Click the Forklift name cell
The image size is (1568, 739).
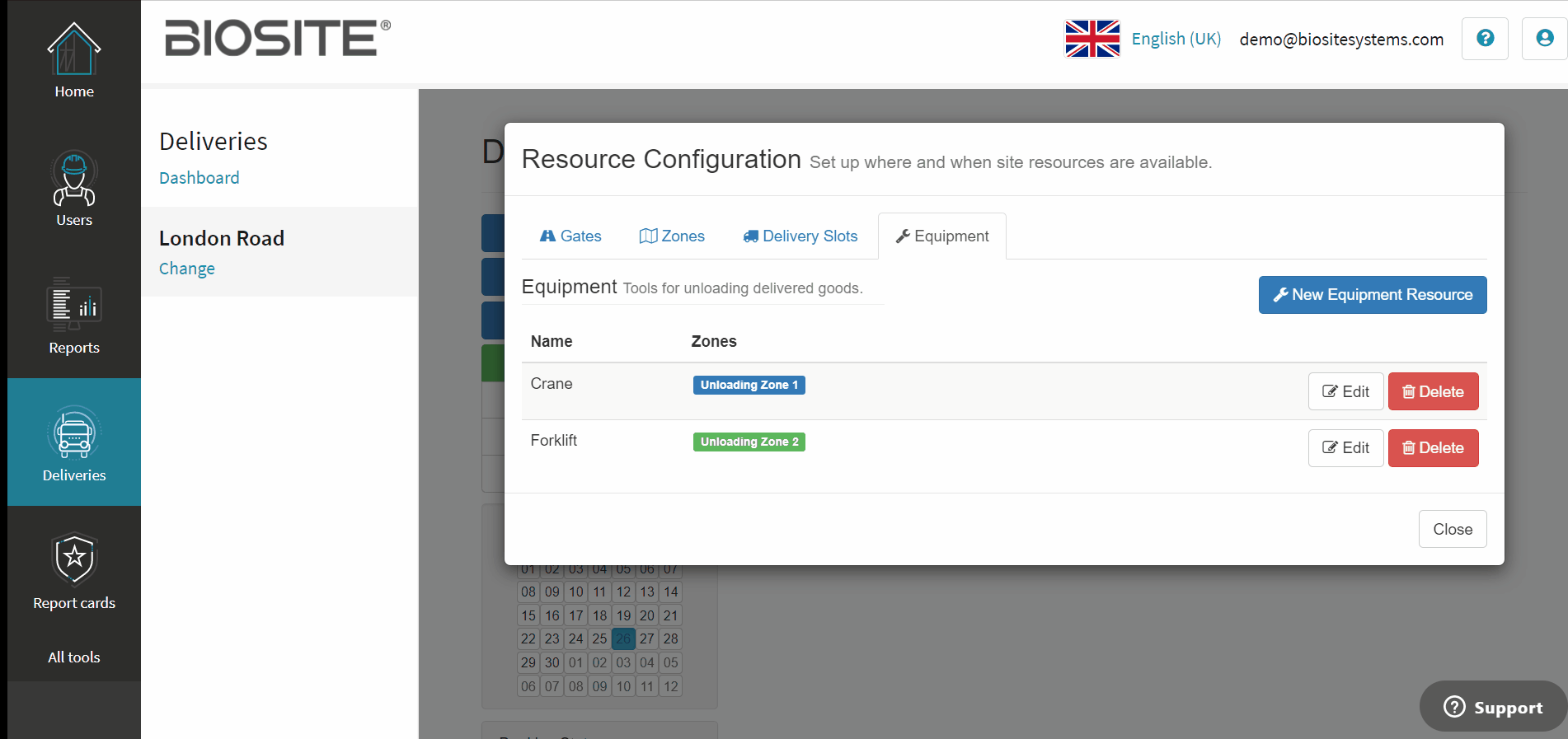(x=554, y=441)
